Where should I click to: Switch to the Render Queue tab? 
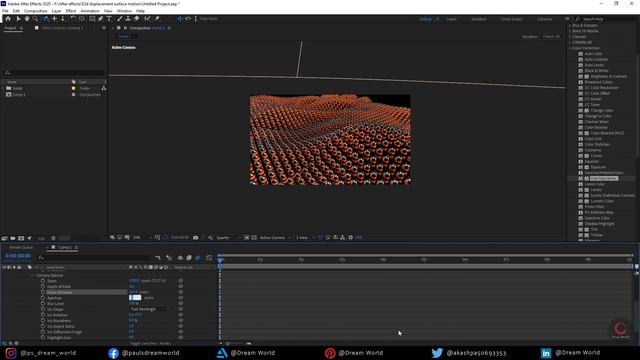(x=21, y=247)
